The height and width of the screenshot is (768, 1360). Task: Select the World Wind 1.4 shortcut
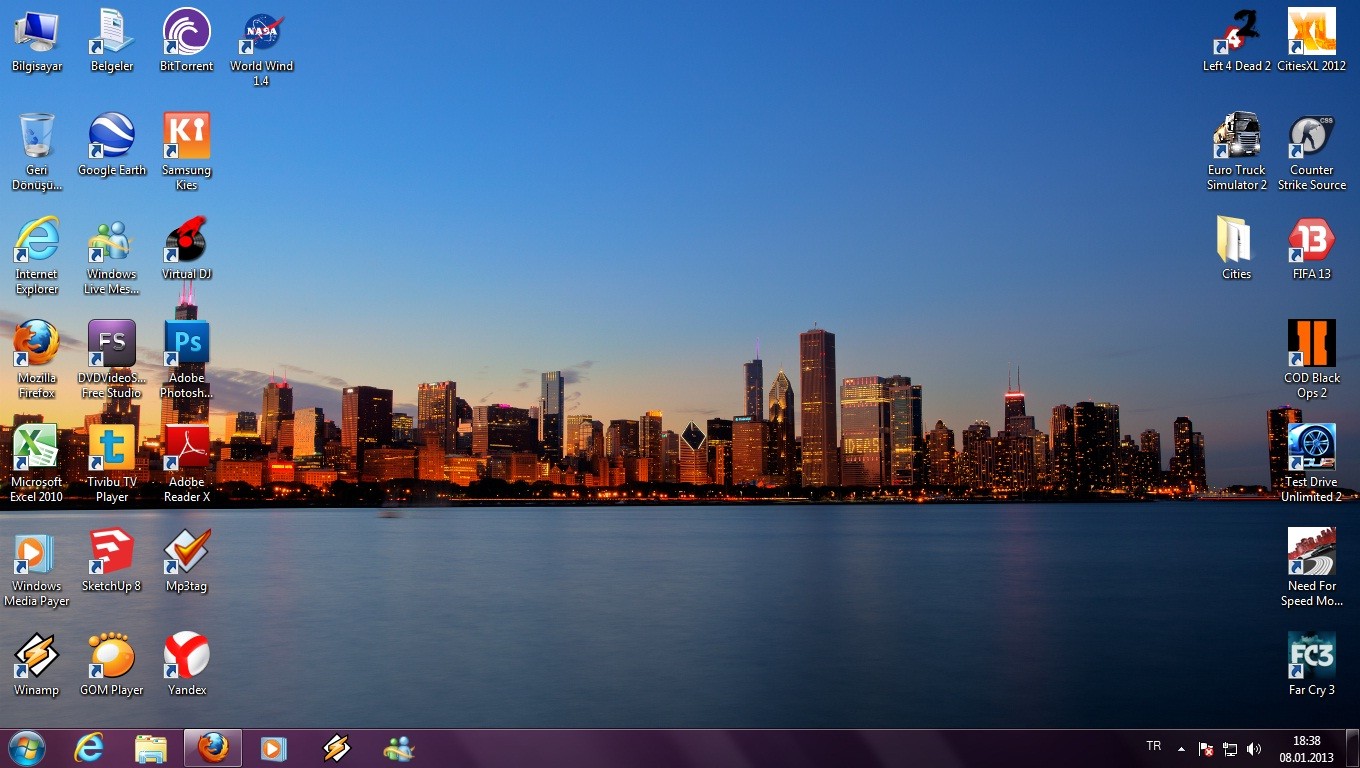[262, 48]
